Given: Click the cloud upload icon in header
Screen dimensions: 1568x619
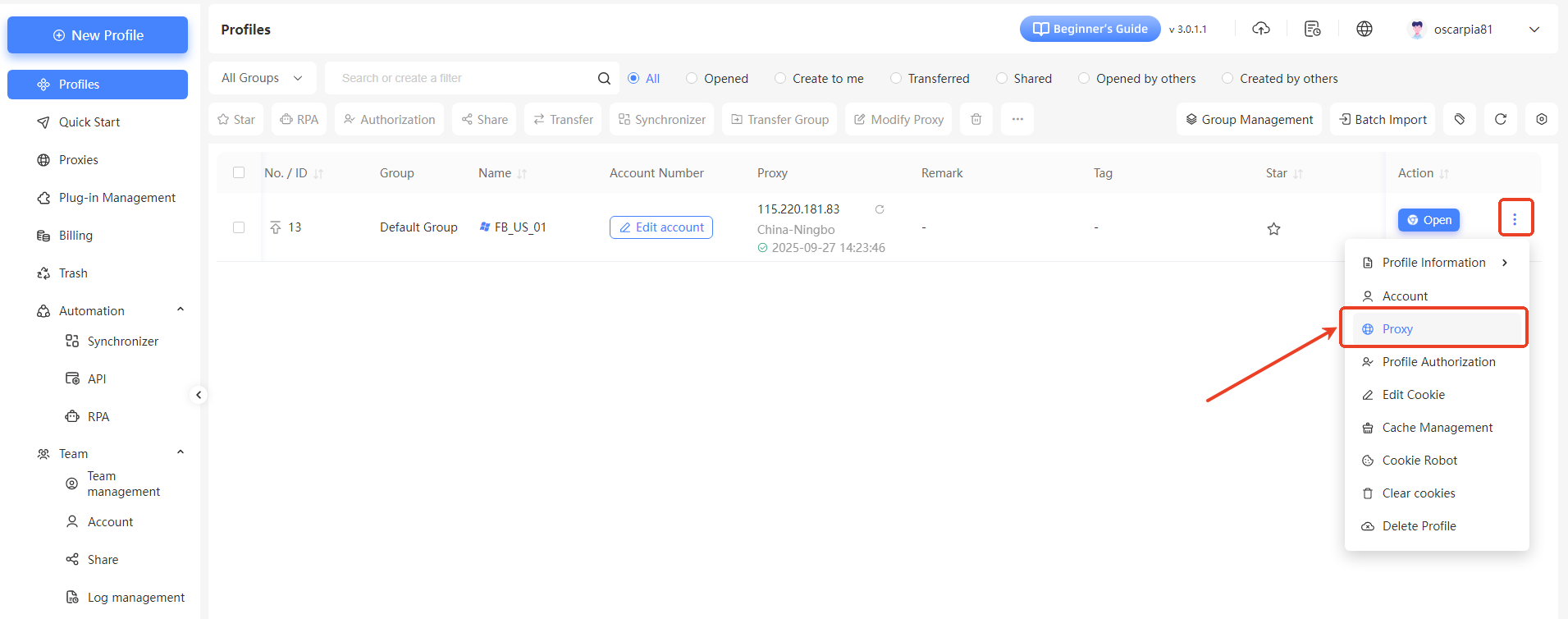Looking at the screenshot, I should click(1261, 29).
